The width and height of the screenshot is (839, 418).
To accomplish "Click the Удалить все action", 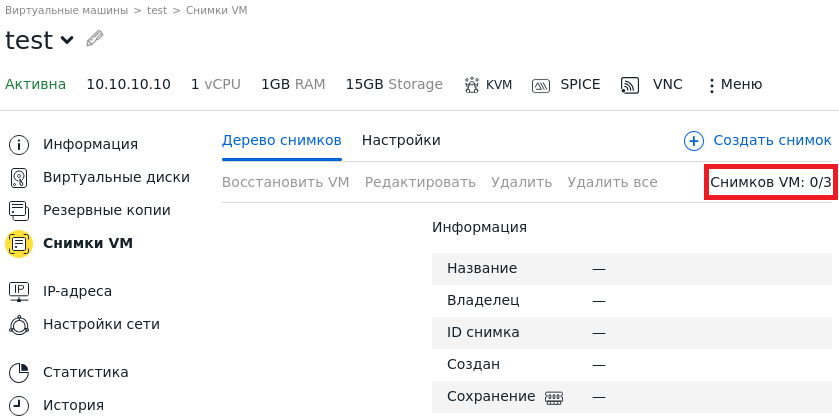I will pyautogui.click(x=612, y=182).
